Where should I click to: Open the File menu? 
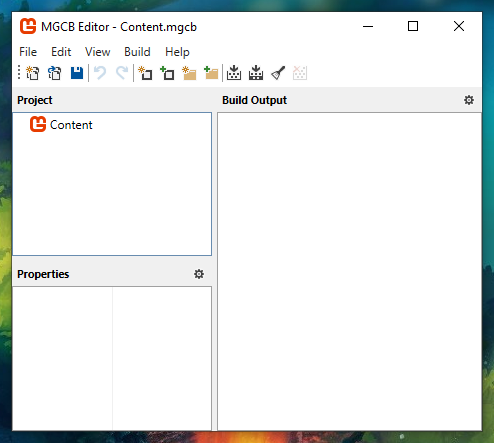point(28,52)
